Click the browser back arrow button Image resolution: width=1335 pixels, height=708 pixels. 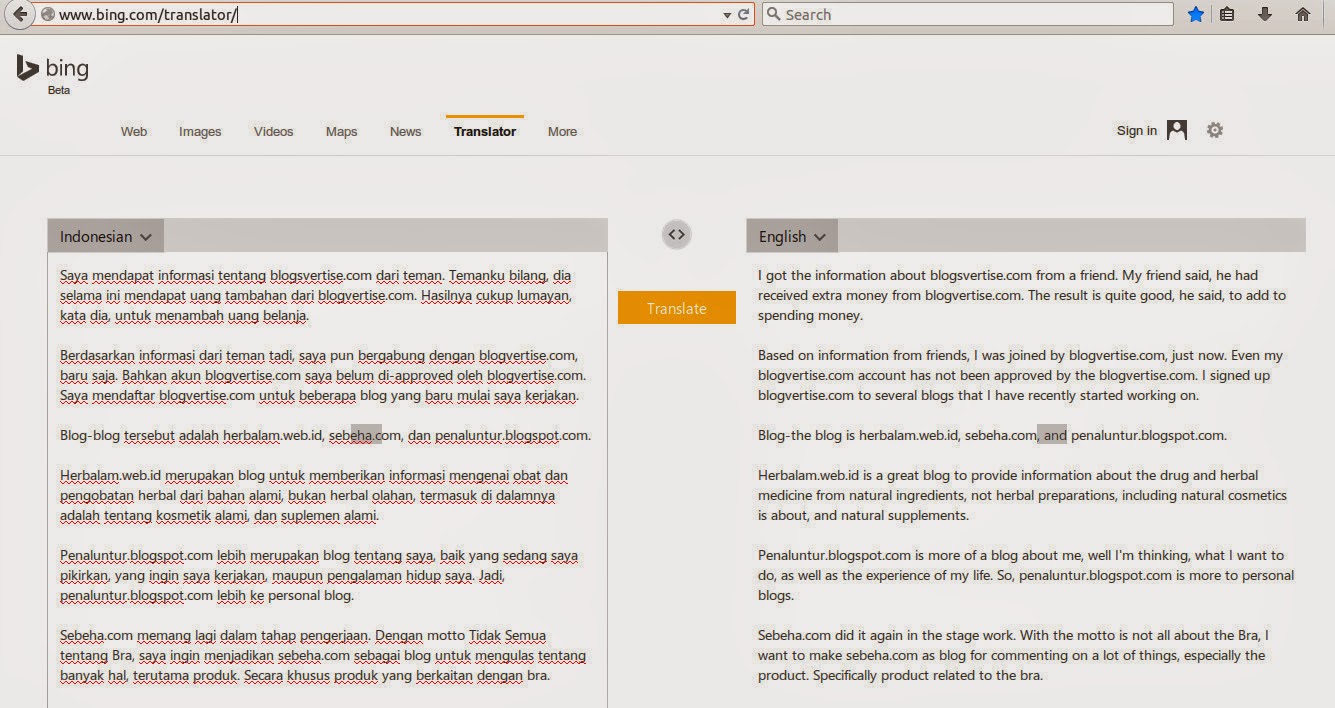coord(19,15)
